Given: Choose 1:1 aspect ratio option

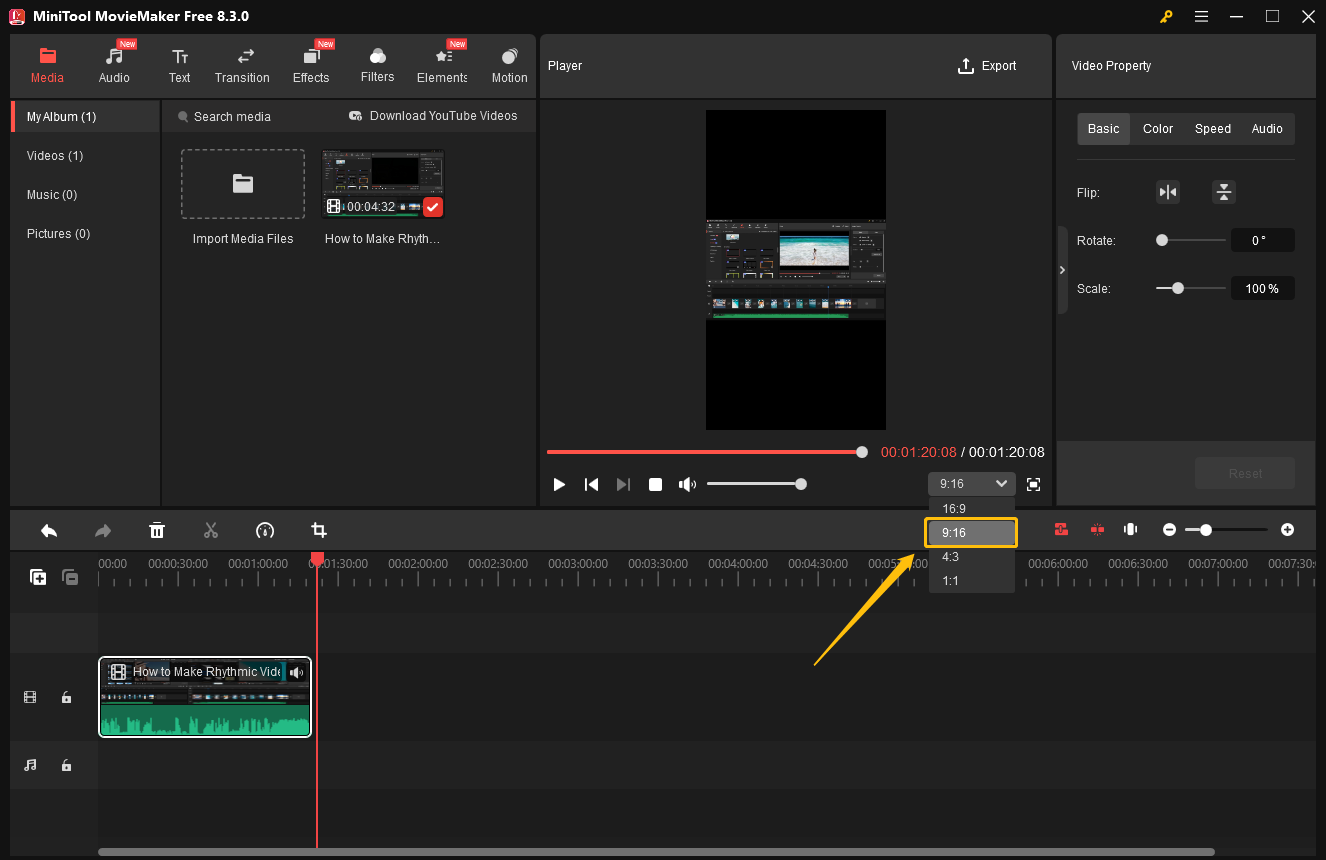Looking at the screenshot, I should point(972,581).
